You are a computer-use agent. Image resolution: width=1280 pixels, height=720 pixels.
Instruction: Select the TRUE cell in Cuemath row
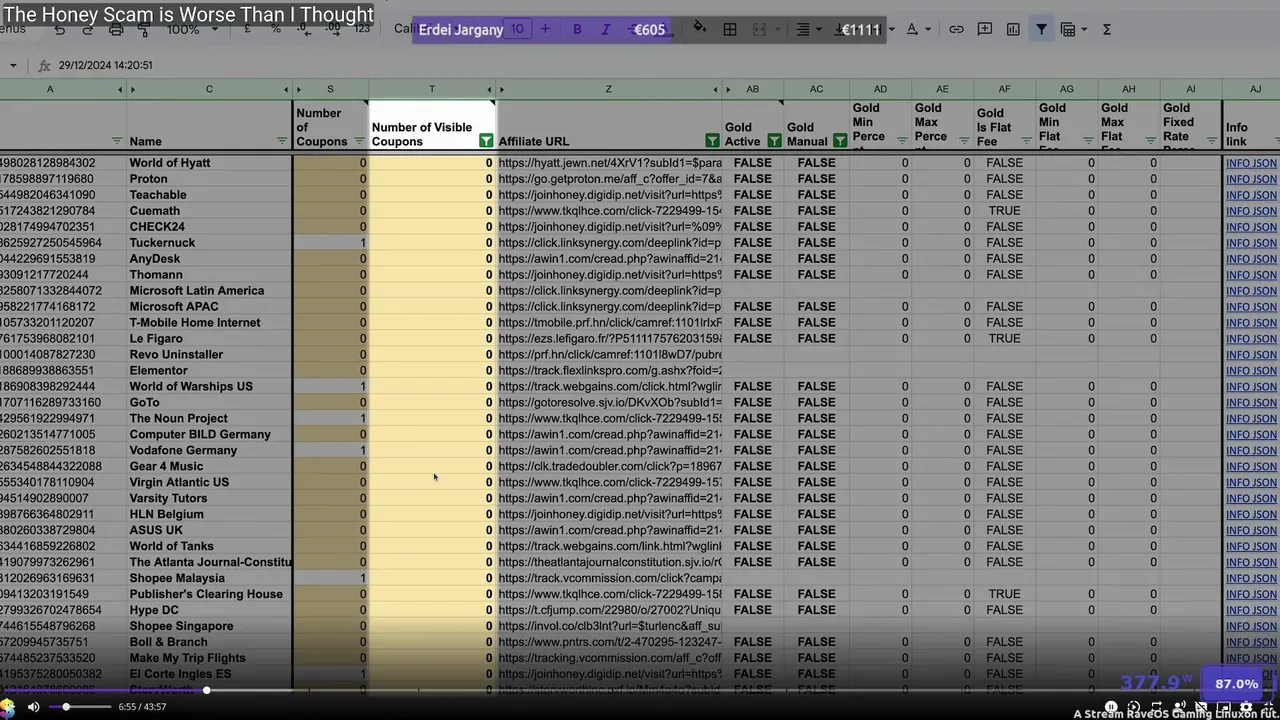pyautogui.click(x=1004, y=211)
